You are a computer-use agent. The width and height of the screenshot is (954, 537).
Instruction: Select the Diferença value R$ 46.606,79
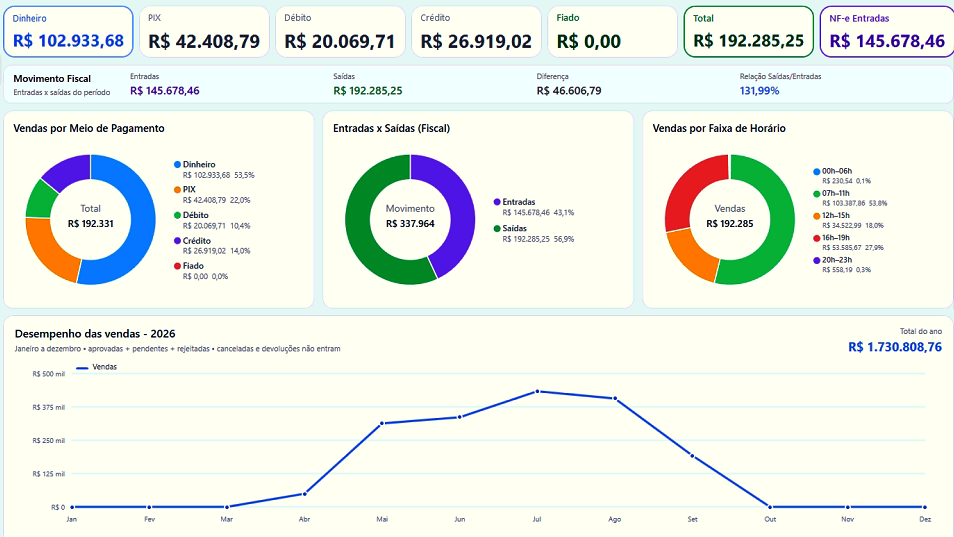point(569,91)
